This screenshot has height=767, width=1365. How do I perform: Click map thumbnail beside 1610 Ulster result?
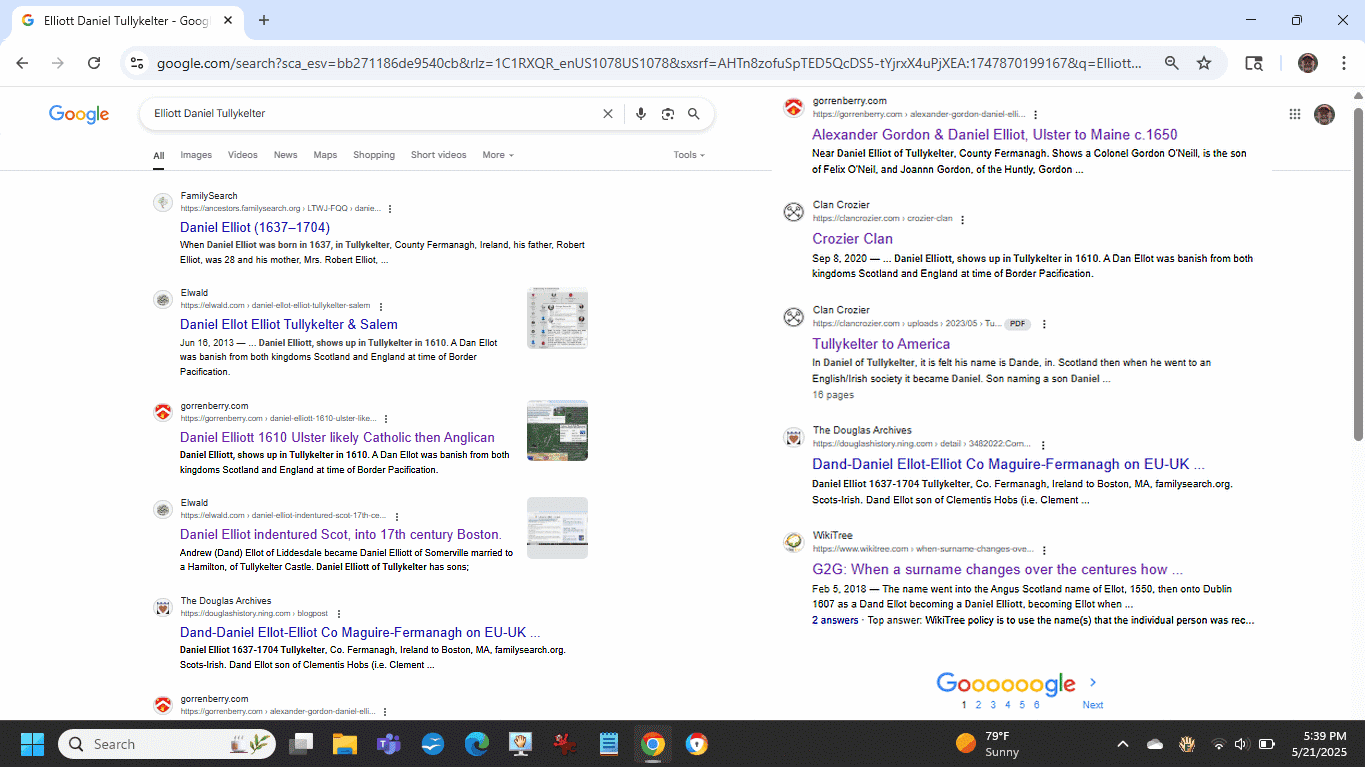click(x=557, y=431)
